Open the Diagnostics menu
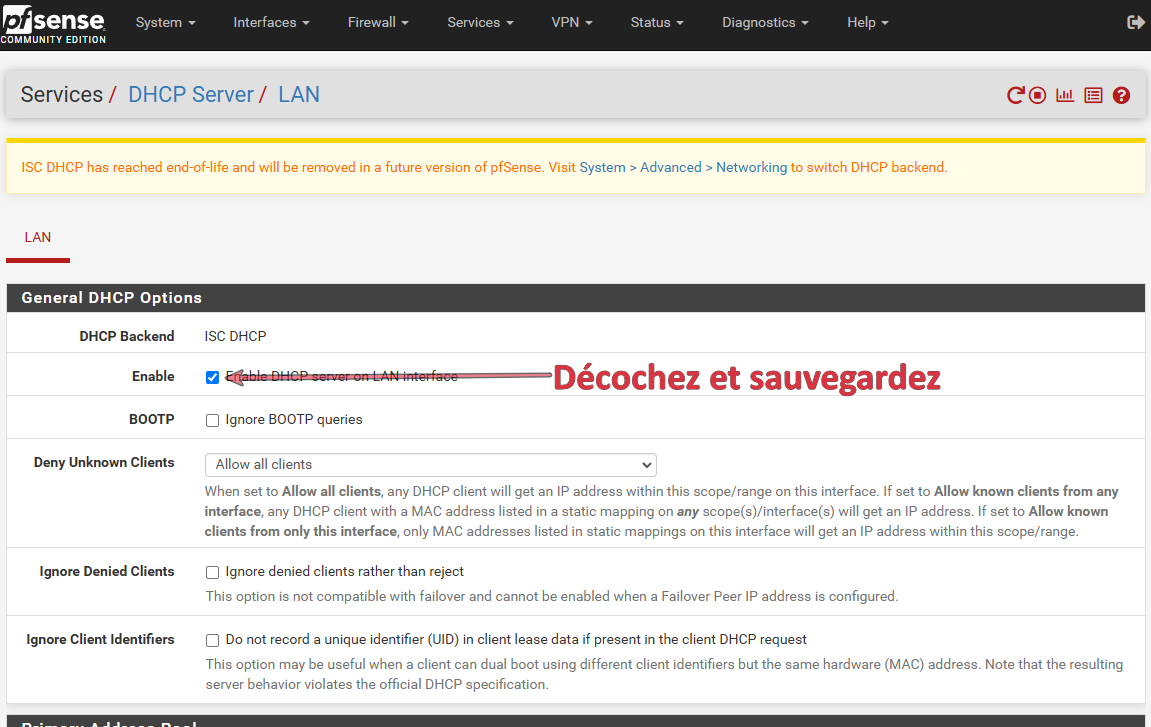This screenshot has height=727, width=1151. point(765,22)
